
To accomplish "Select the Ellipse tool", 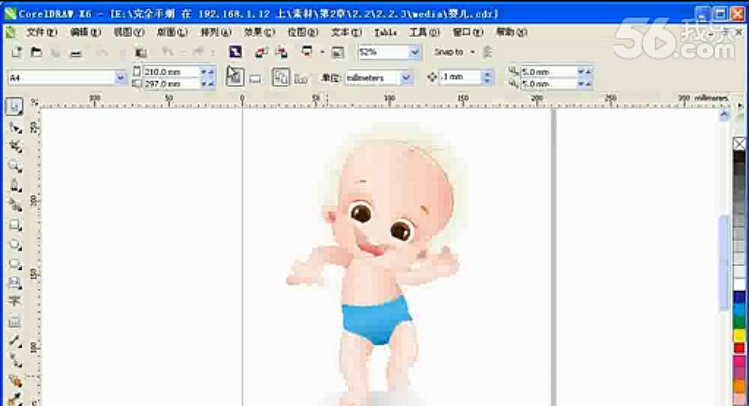I will (x=15, y=244).
